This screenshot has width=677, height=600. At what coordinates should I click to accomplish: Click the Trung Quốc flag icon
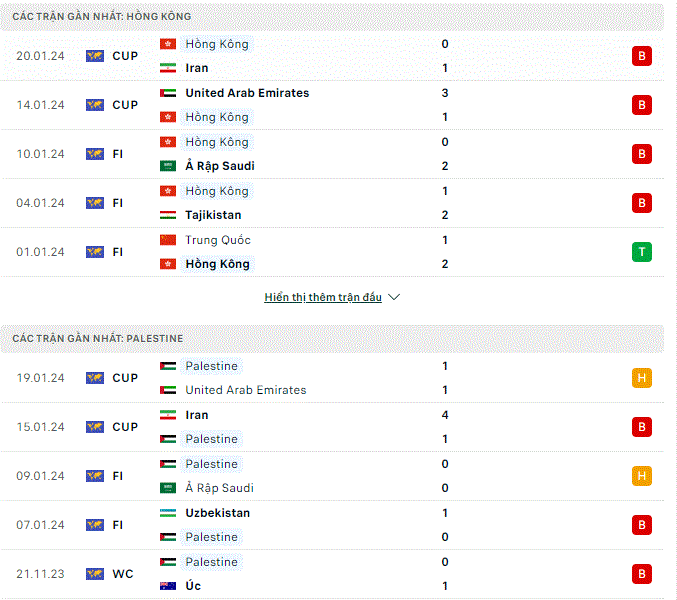[x=168, y=240]
